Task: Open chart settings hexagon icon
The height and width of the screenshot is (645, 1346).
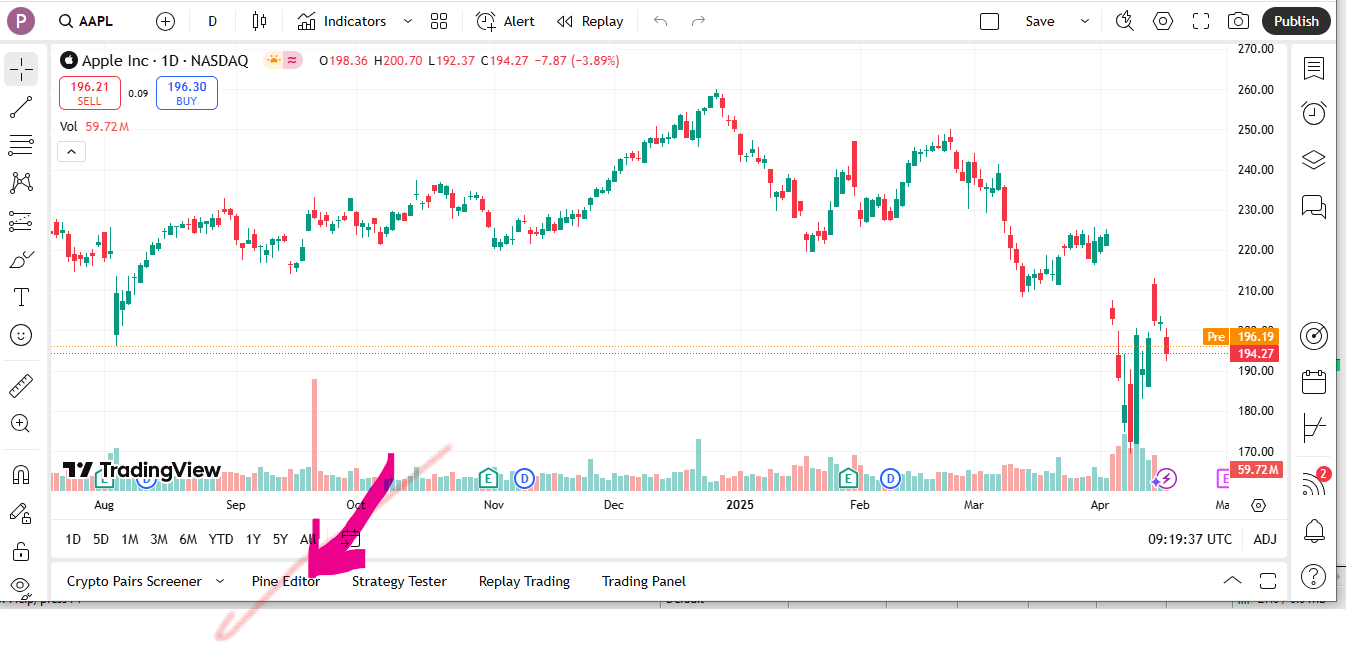Action: [x=1163, y=21]
